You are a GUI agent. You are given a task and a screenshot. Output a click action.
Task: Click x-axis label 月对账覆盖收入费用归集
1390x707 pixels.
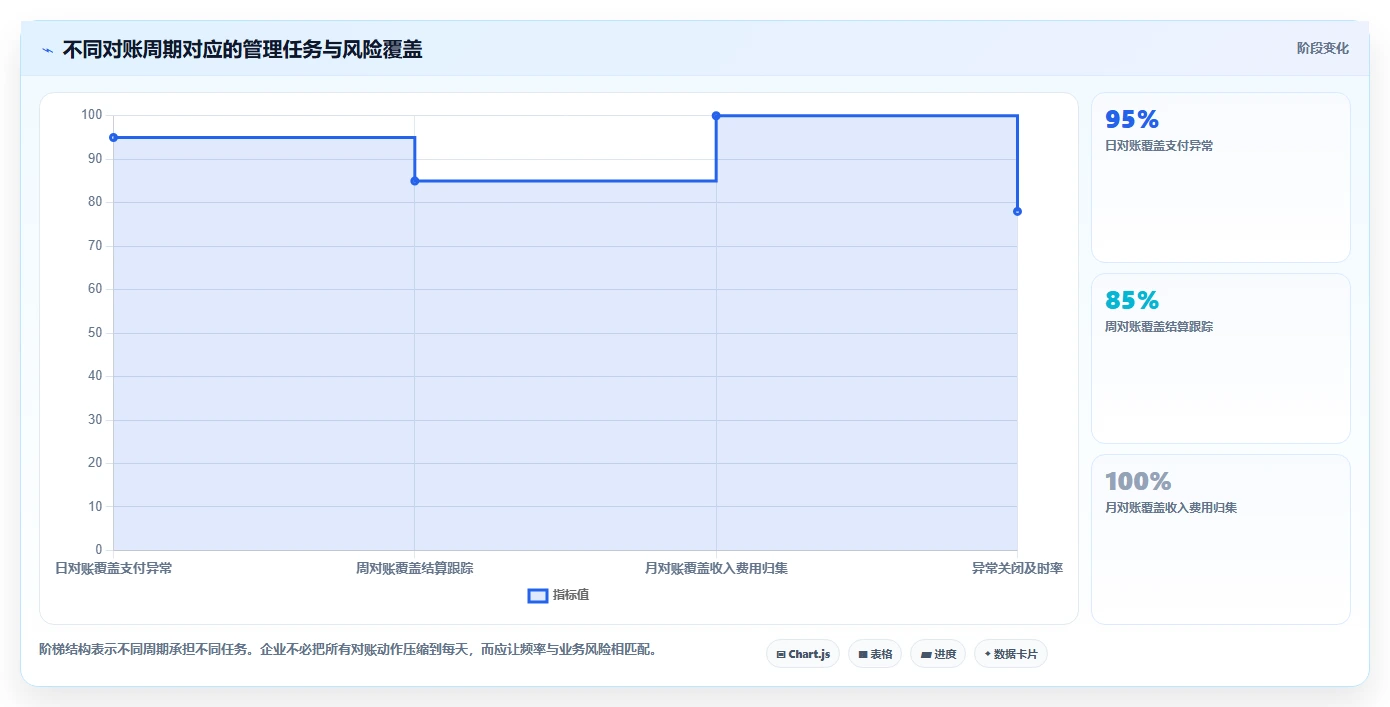tap(716, 568)
